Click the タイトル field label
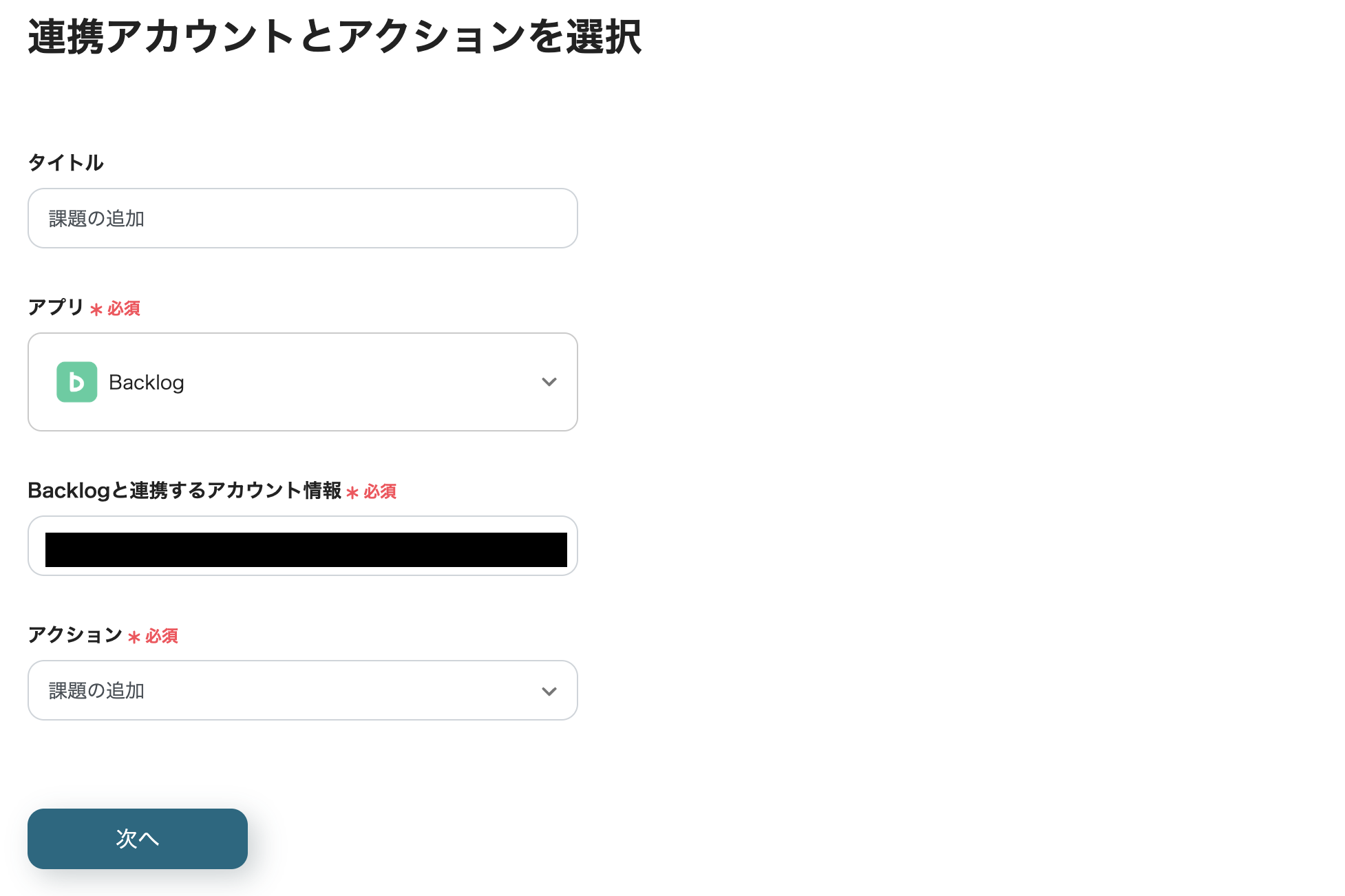The height and width of the screenshot is (896, 1345). coord(65,162)
